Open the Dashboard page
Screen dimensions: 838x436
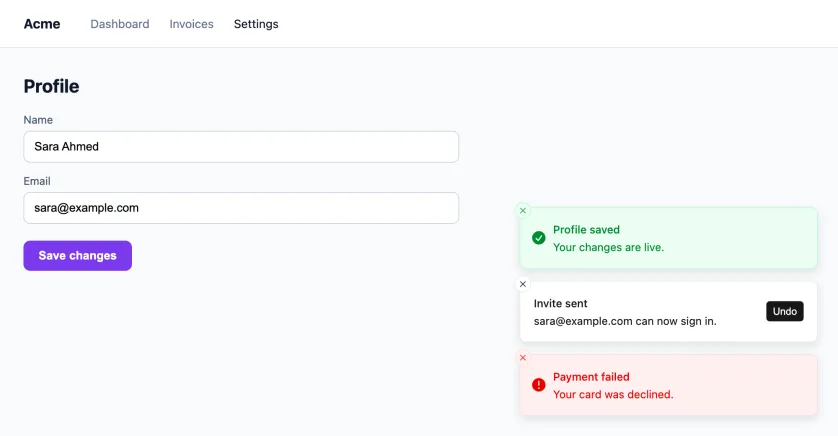[120, 24]
